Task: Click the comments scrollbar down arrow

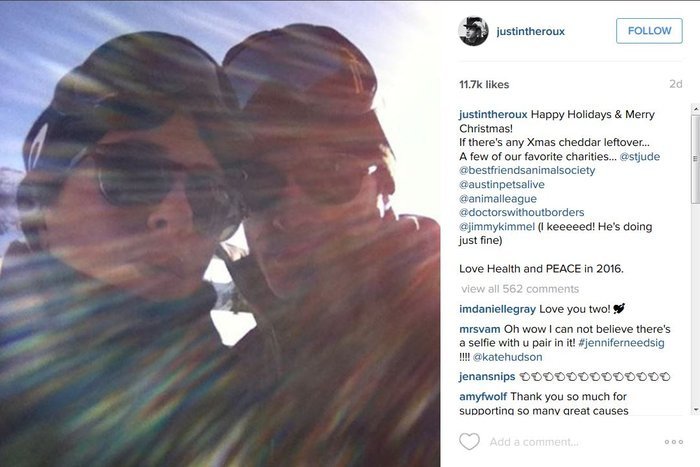Action: [x=696, y=409]
